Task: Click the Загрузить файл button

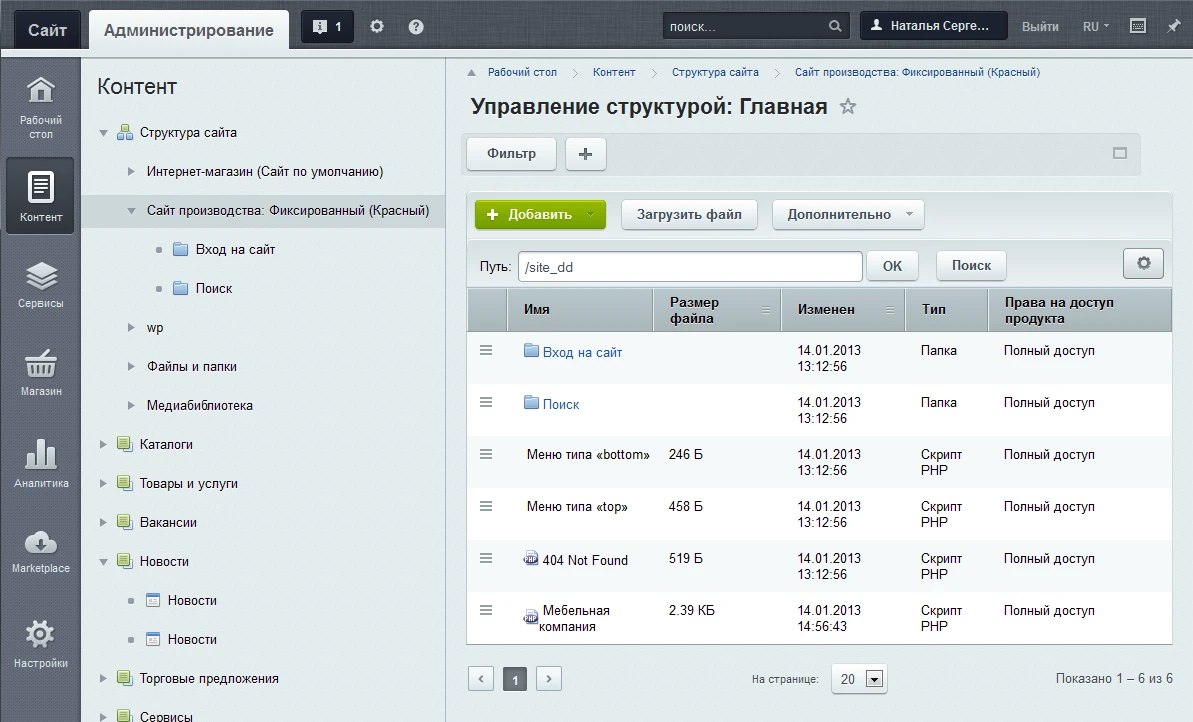Action: (x=689, y=215)
